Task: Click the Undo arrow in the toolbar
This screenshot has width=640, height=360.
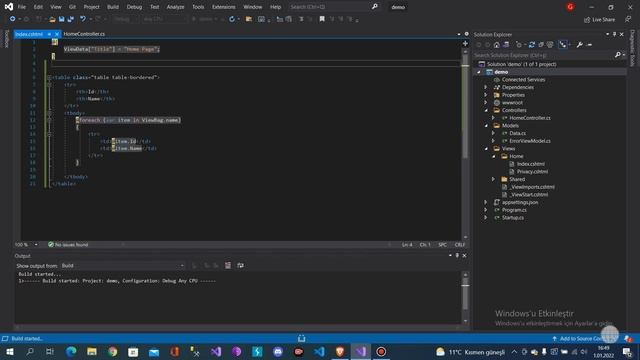Action: pyautogui.click(x=82, y=19)
